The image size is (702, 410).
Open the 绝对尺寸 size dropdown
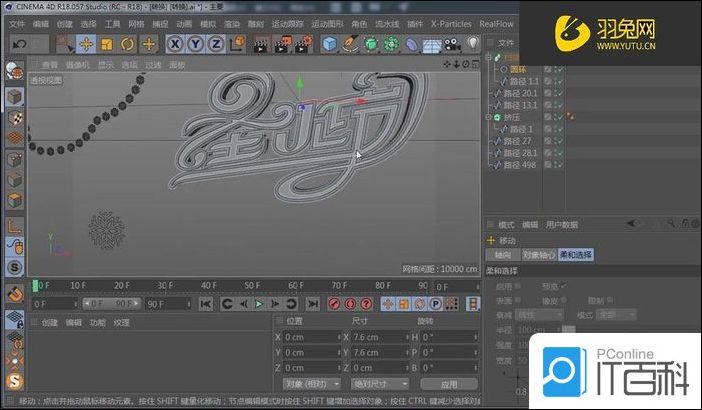point(381,383)
